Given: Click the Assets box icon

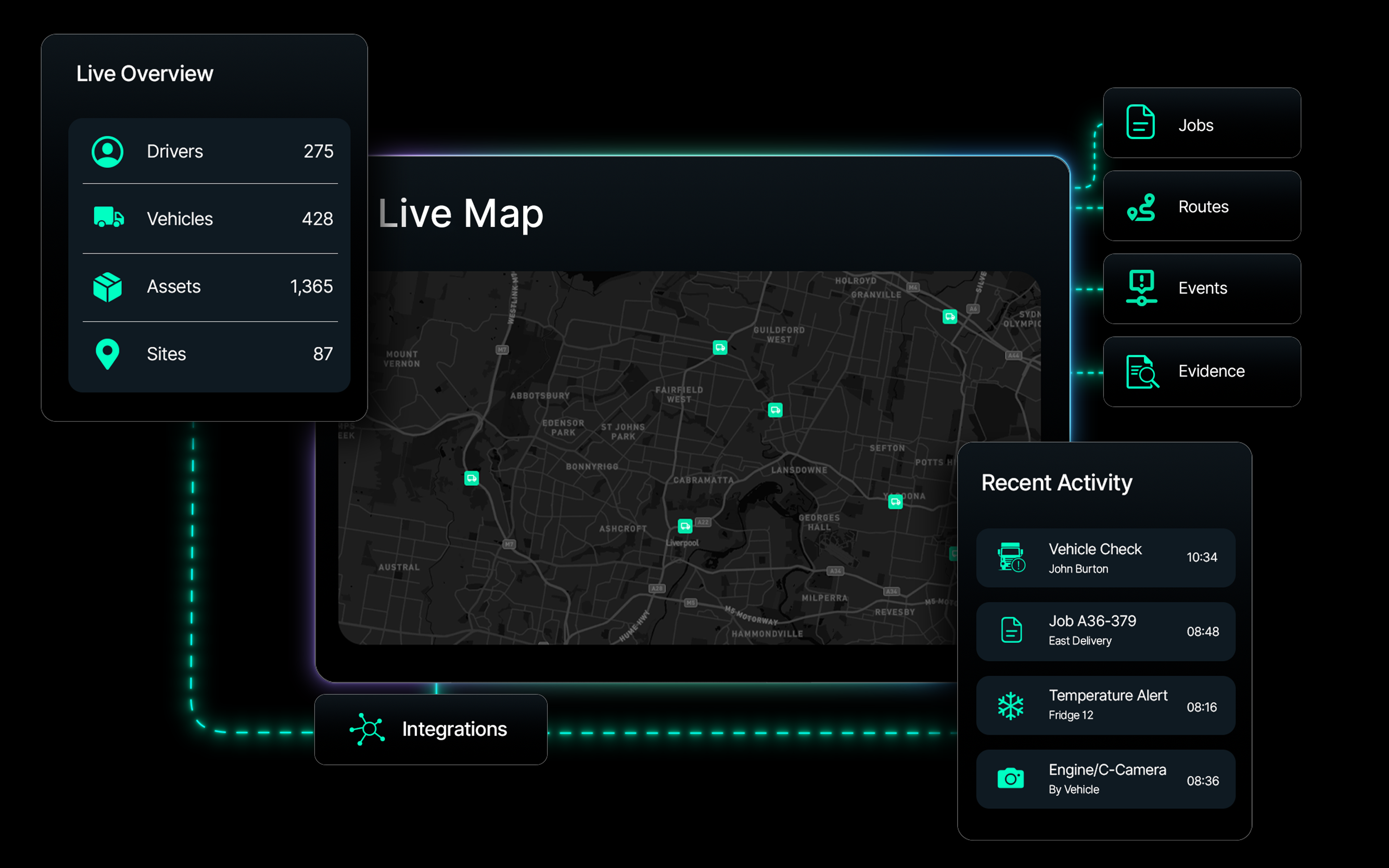Looking at the screenshot, I should pyautogui.click(x=107, y=286).
